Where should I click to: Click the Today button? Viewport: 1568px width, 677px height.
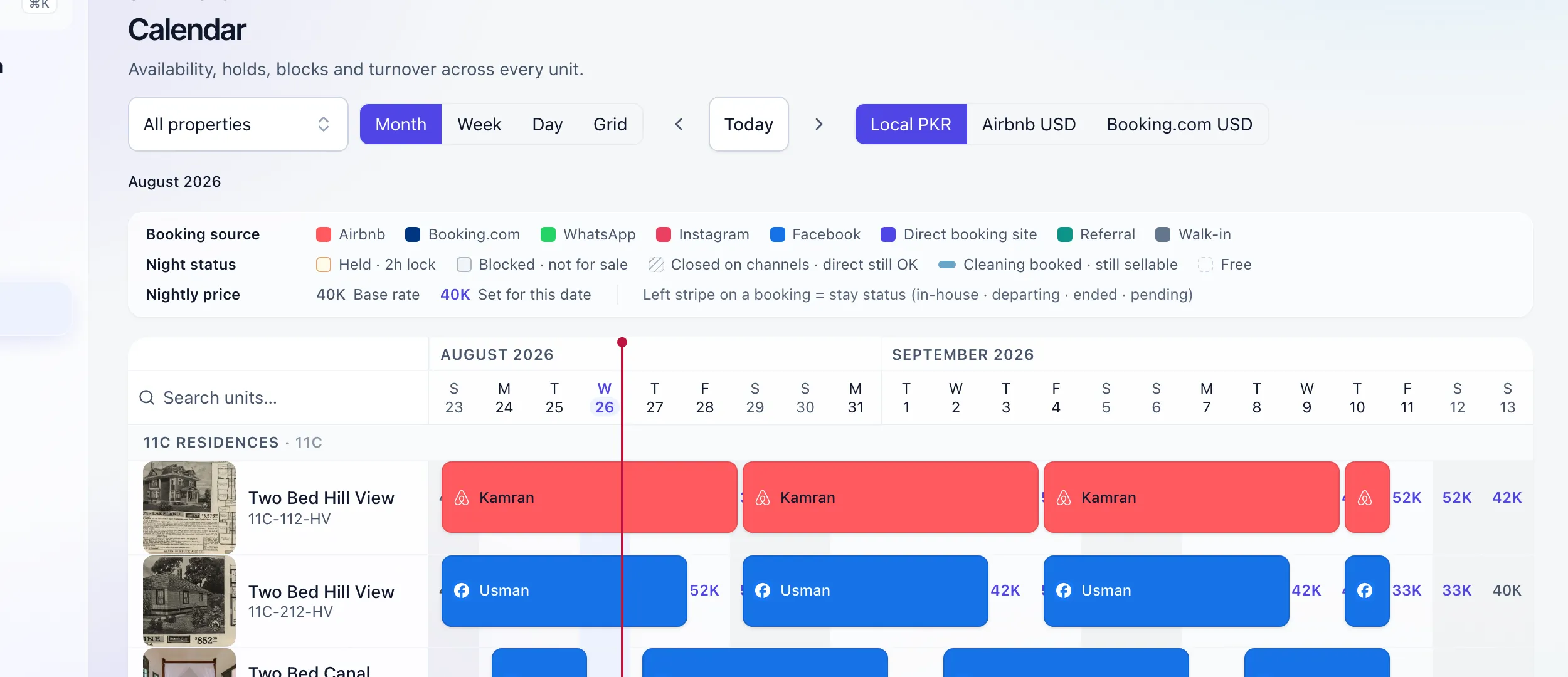[749, 124]
